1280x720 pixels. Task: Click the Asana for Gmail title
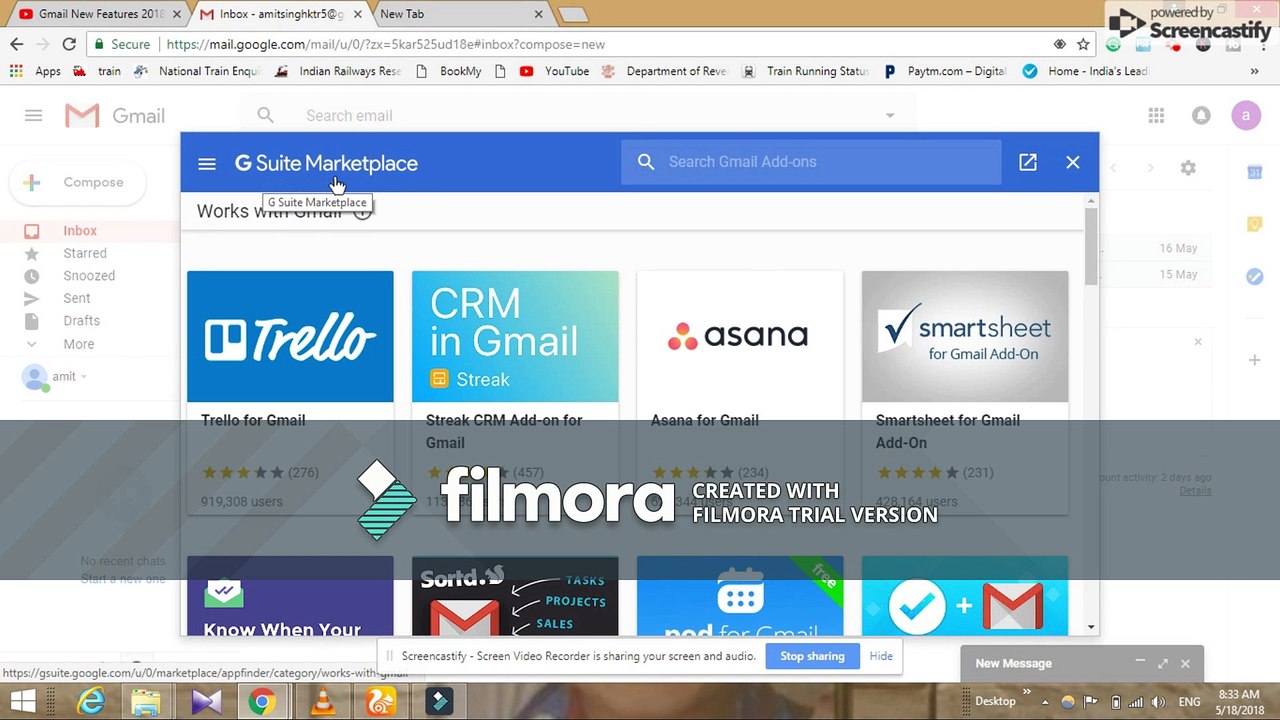(705, 420)
